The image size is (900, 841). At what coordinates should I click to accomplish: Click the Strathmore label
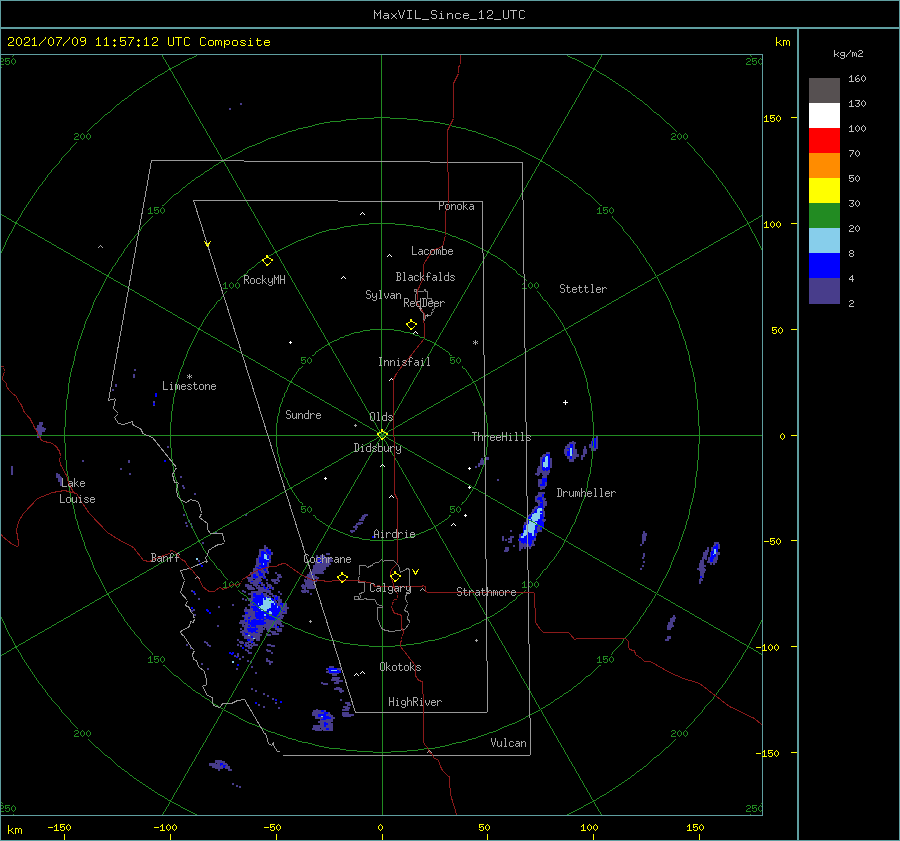pyautogui.click(x=486, y=592)
